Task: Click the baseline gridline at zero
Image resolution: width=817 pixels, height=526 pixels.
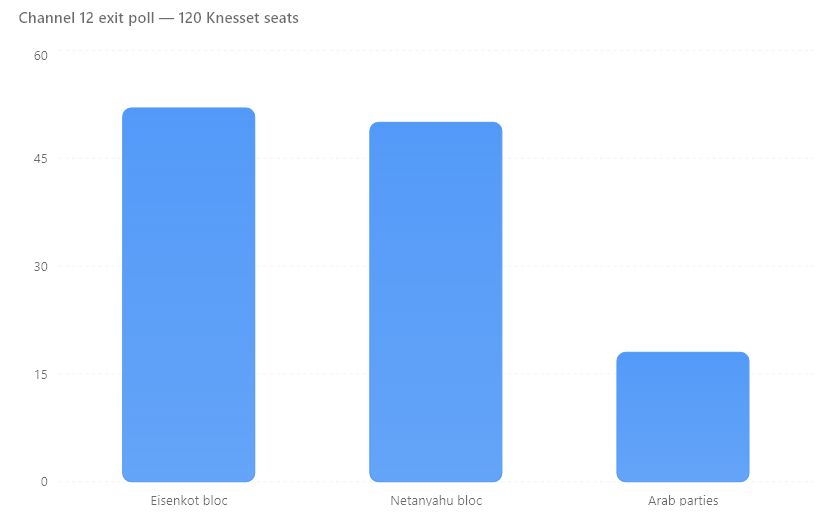Action: (x=436, y=482)
